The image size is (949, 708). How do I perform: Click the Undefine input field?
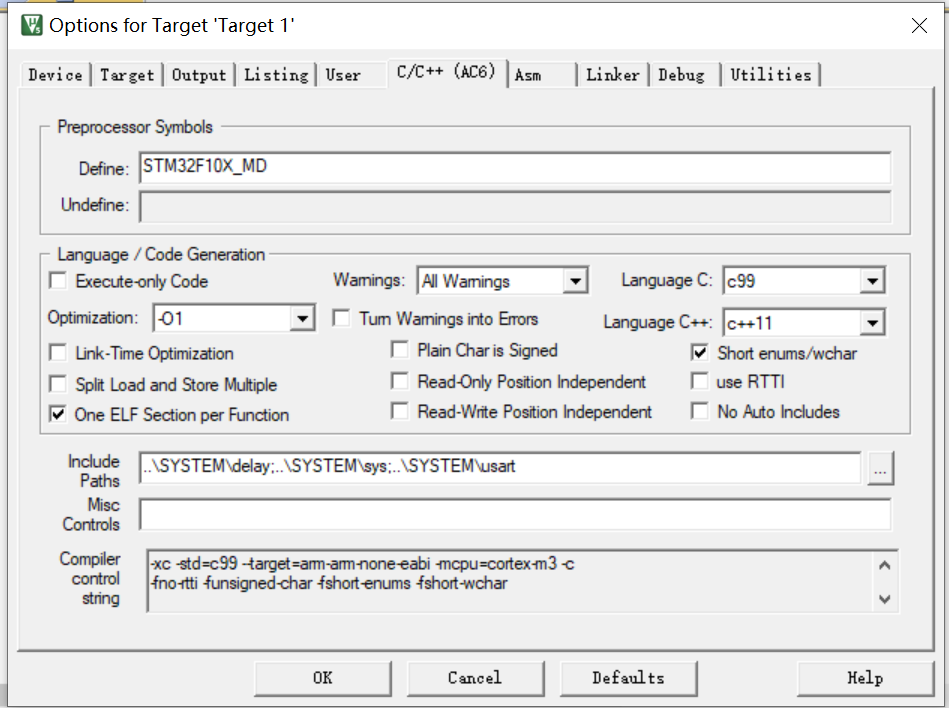(x=515, y=206)
